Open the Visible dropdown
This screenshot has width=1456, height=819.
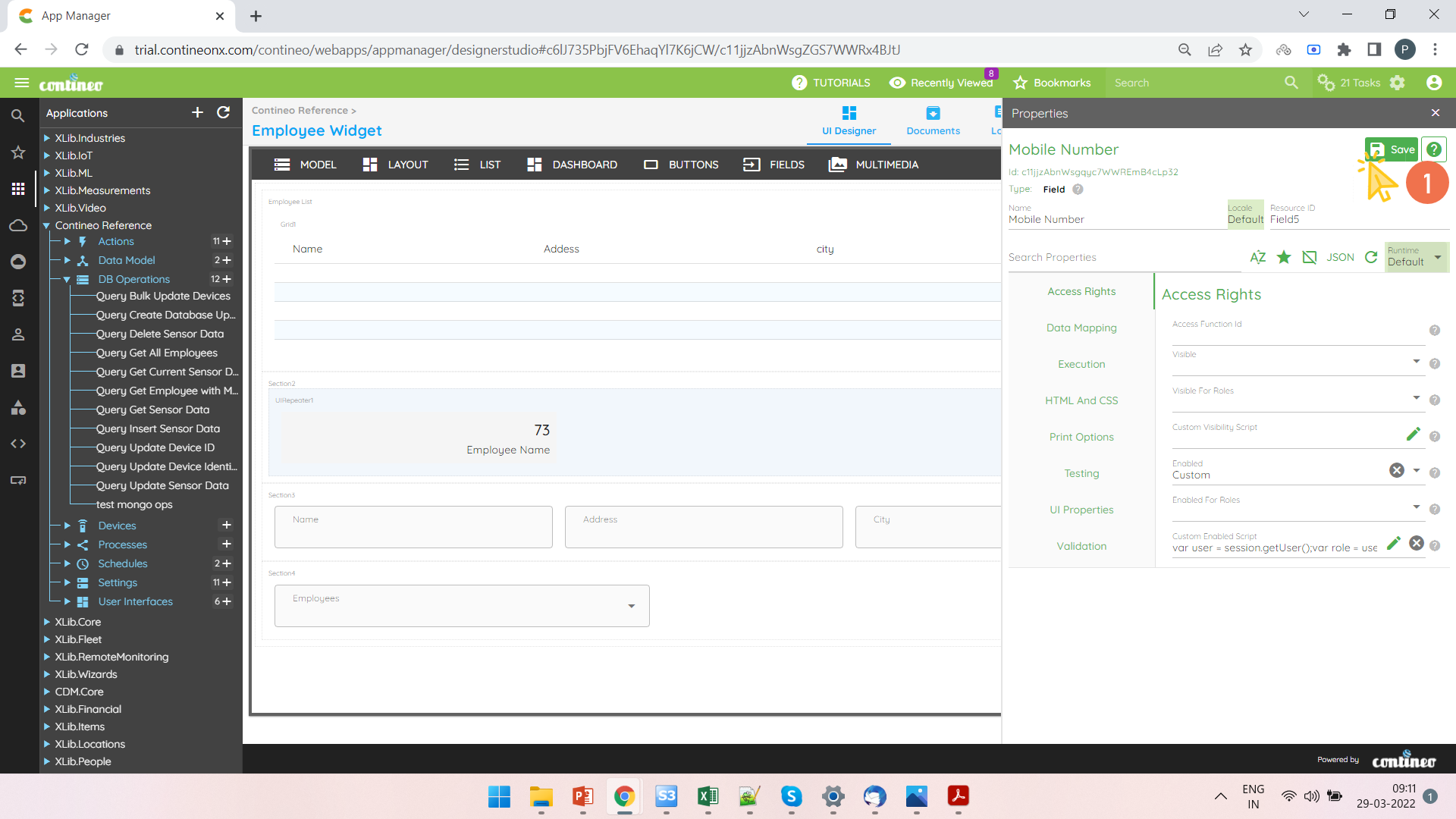1416,362
